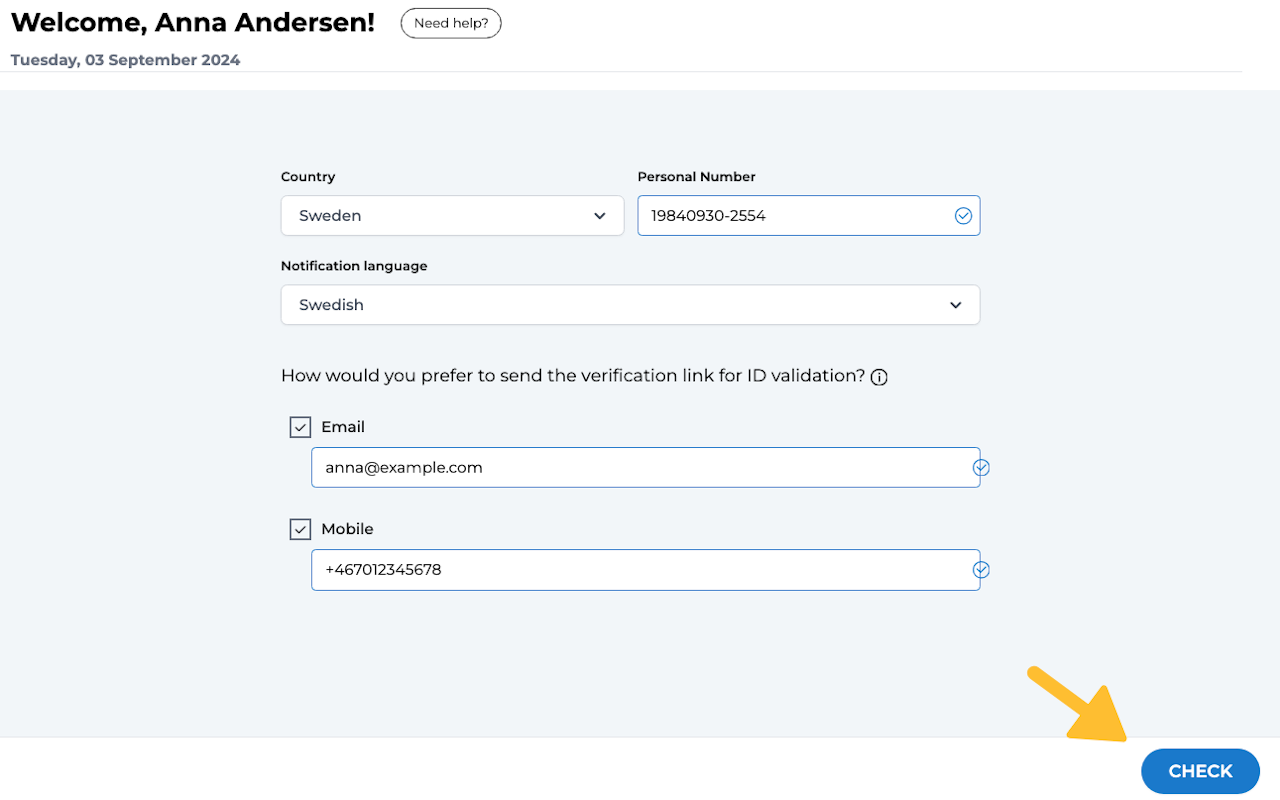Click the validation icon beside the email field
This screenshot has height=800, width=1280.
[x=981, y=467]
